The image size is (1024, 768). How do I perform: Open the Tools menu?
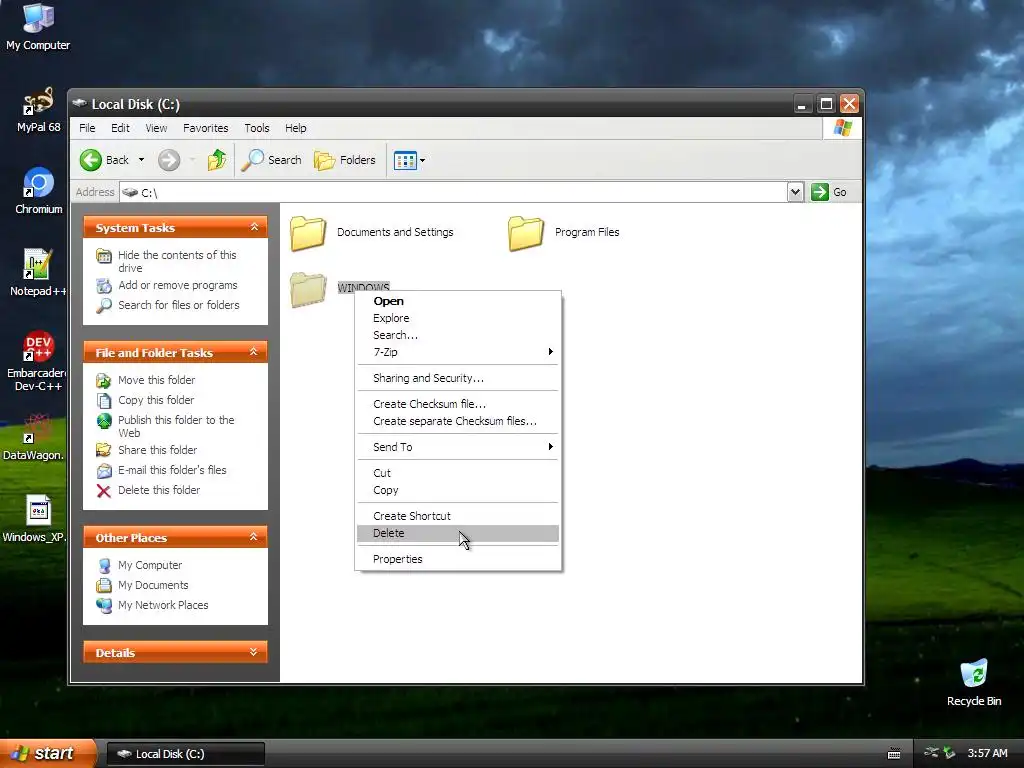coord(257,128)
